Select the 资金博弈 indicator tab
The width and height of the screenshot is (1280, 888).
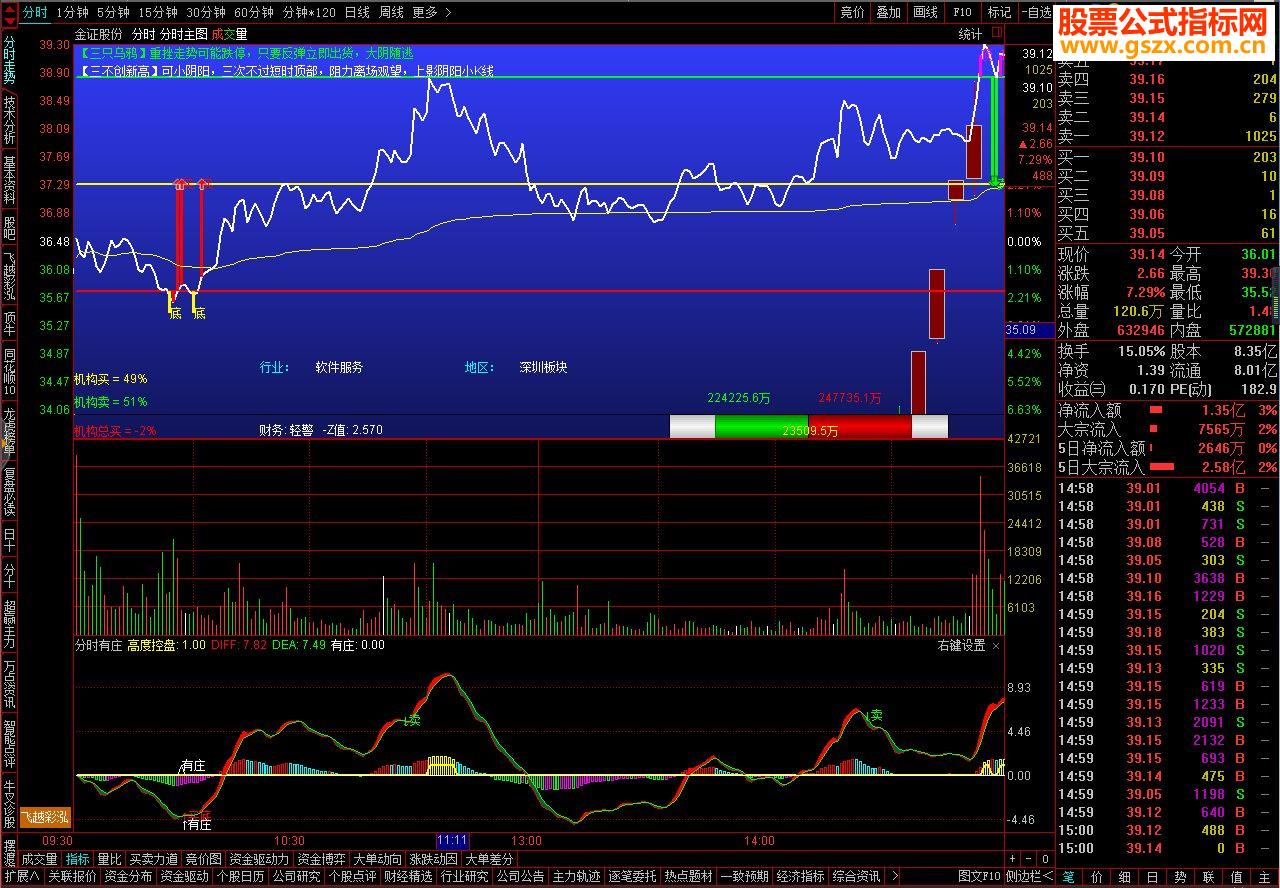coord(321,859)
